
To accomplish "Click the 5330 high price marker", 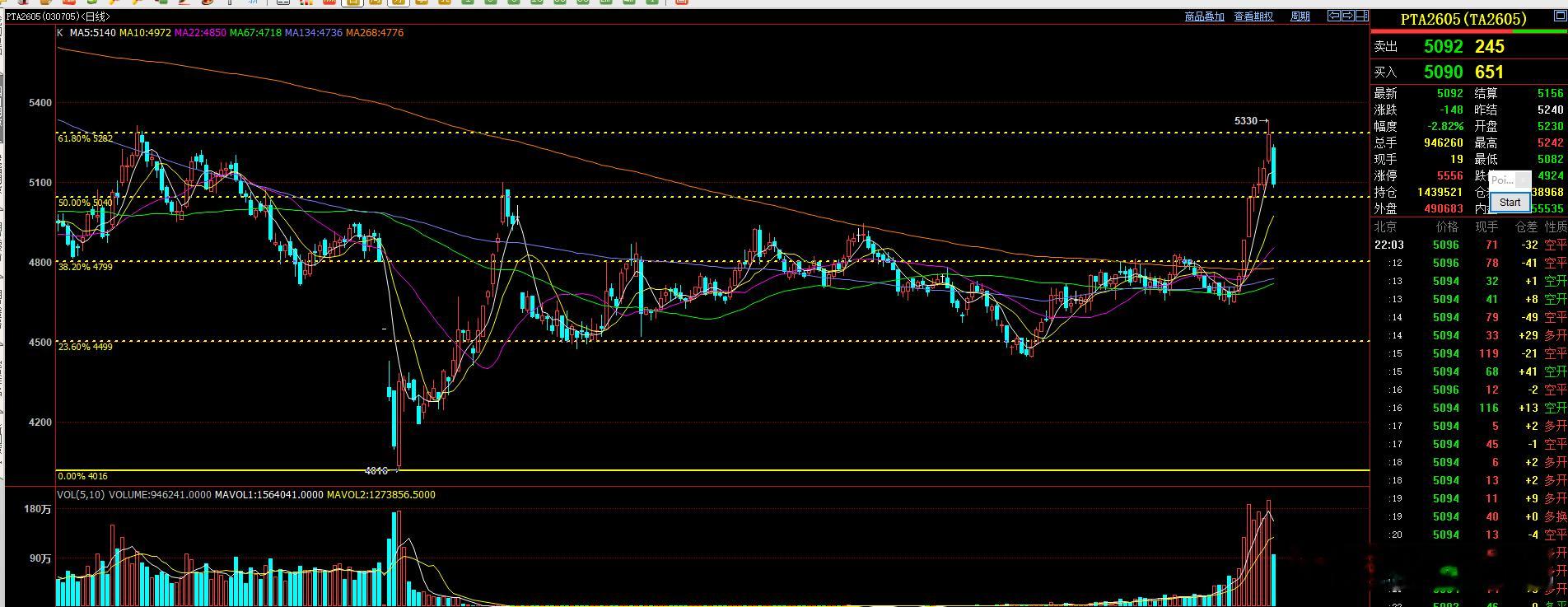I will (1246, 121).
